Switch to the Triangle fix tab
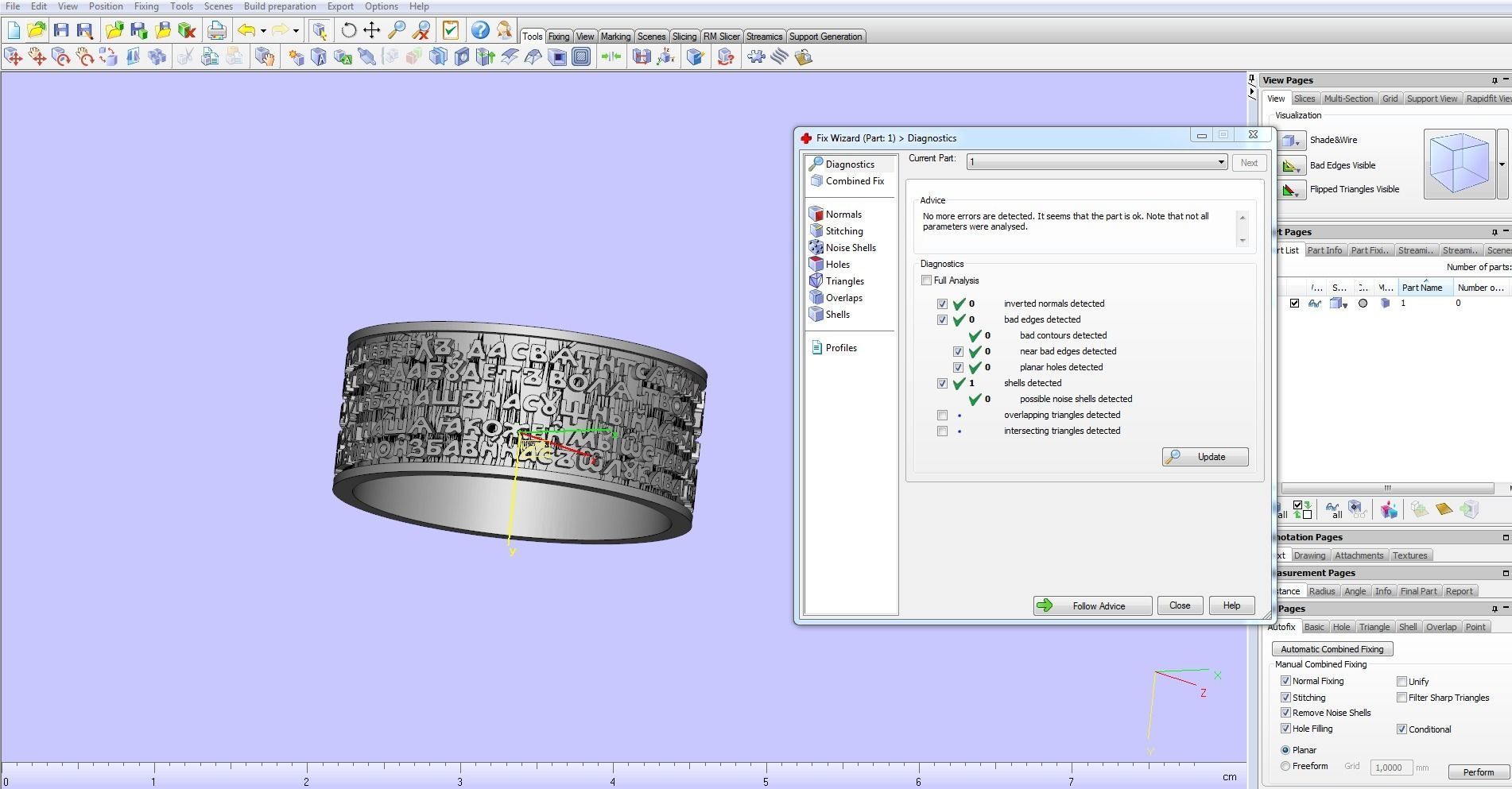The height and width of the screenshot is (789, 1512). (1374, 627)
